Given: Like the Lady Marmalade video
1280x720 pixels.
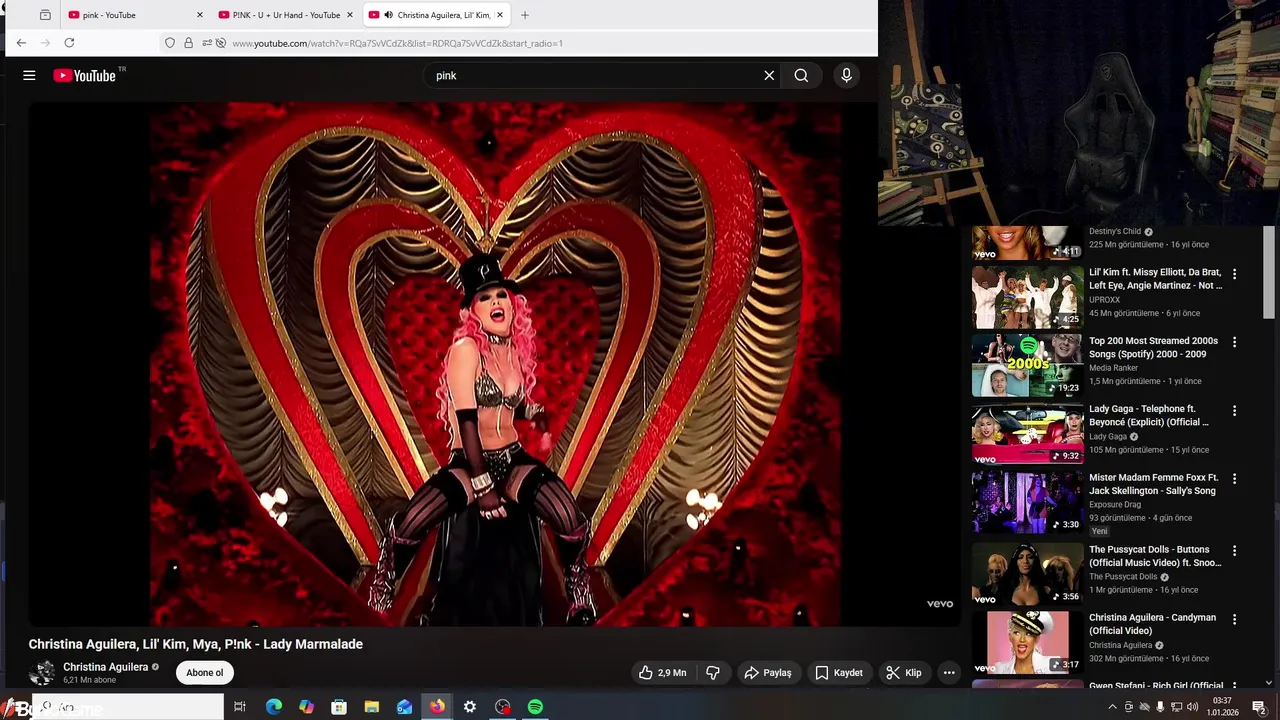Looking at the screenshot, I should click(664, 673).
